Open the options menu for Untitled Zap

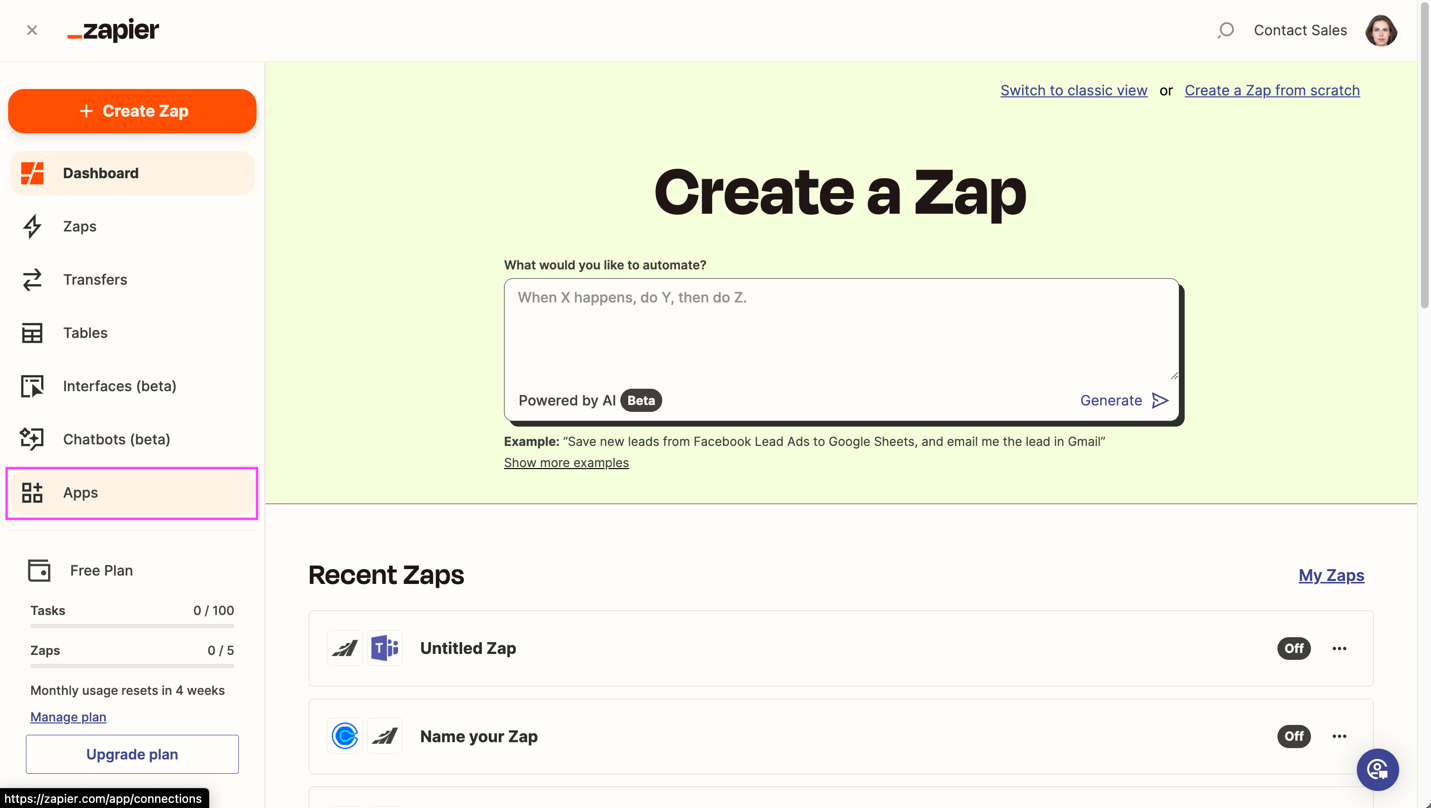(1339, 648)
